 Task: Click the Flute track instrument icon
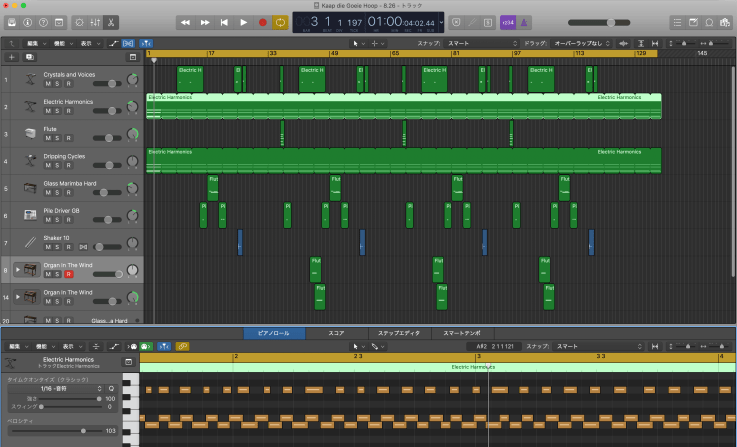pos(29,133)
